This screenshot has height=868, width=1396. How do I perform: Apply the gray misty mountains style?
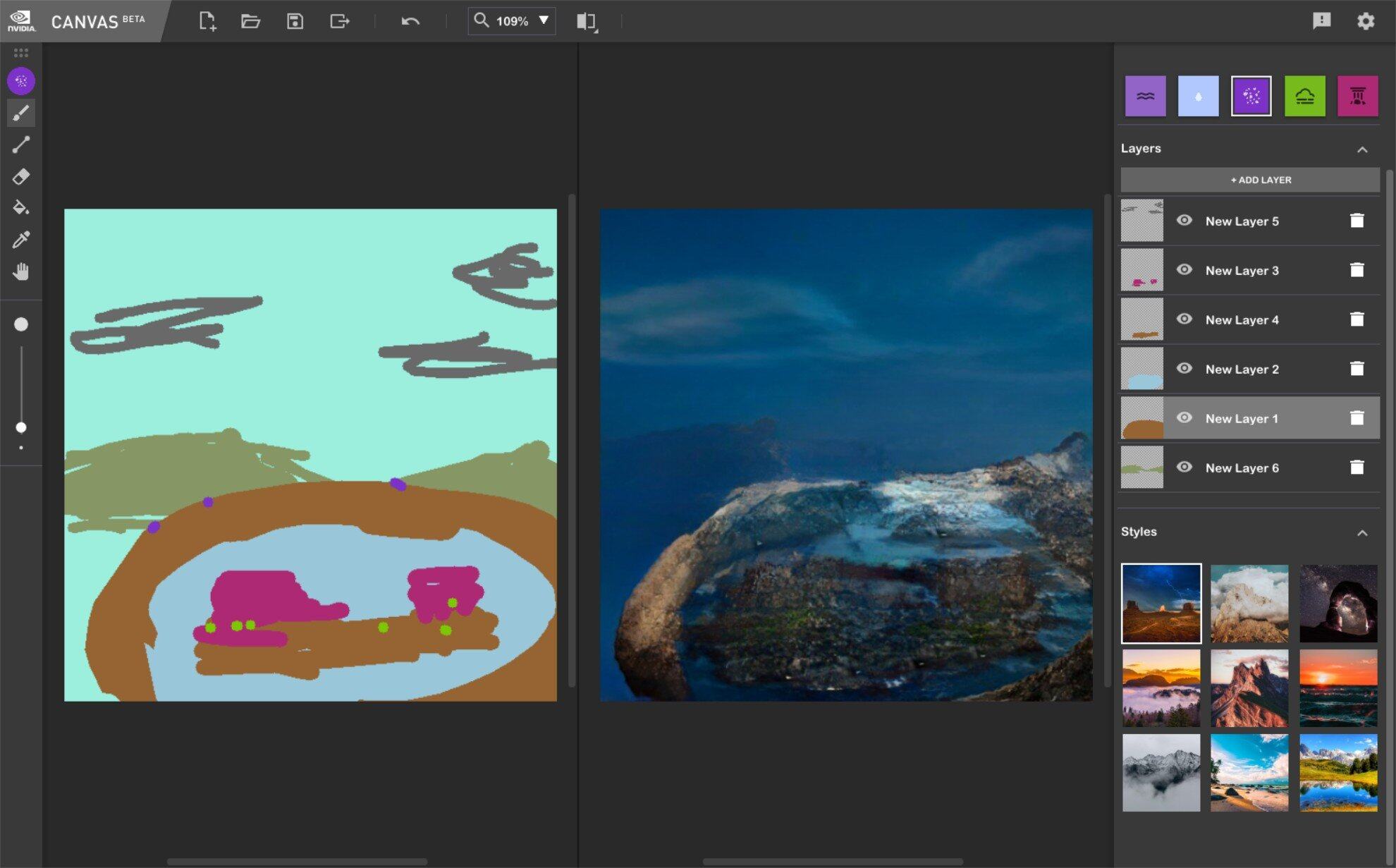coord(1161,773)
